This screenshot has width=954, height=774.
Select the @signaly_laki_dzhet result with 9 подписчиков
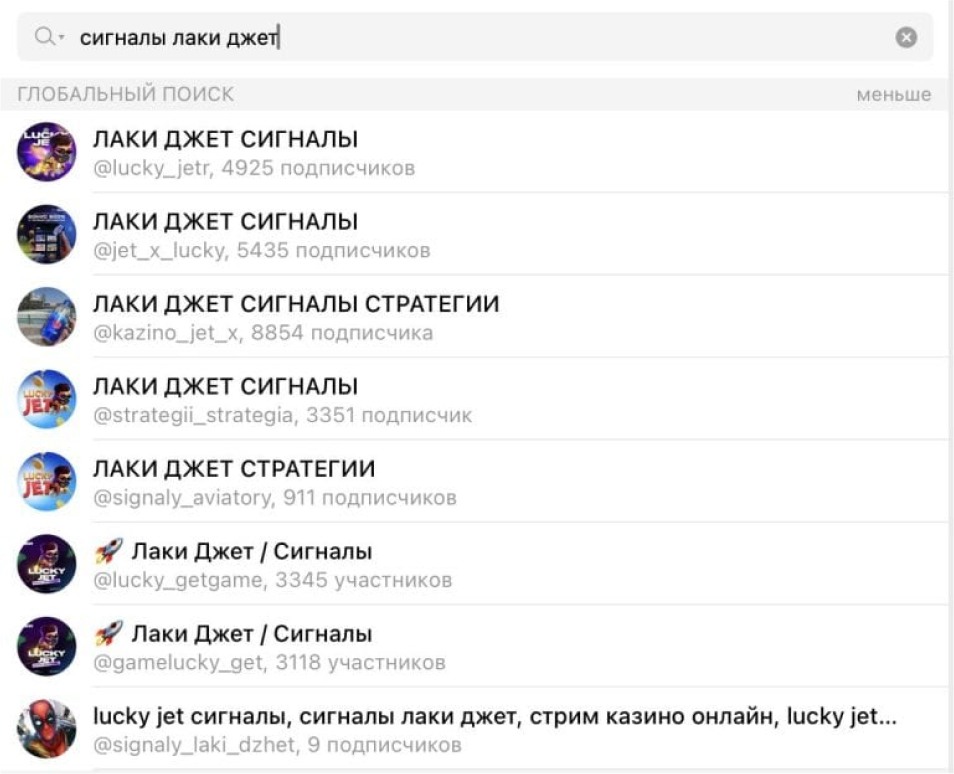coord(400,726)
